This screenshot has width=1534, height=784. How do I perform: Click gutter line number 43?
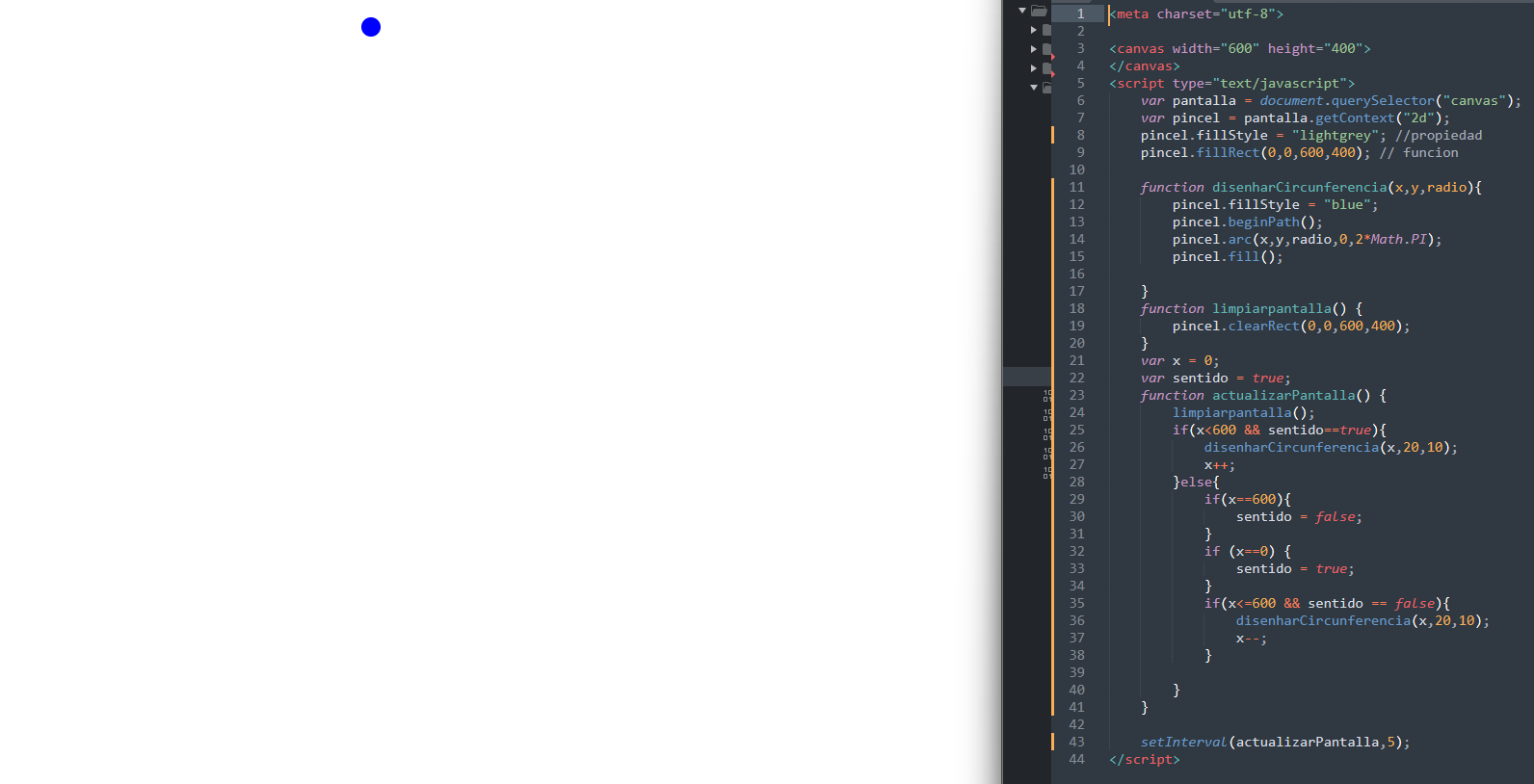(x=1076, y=743)
